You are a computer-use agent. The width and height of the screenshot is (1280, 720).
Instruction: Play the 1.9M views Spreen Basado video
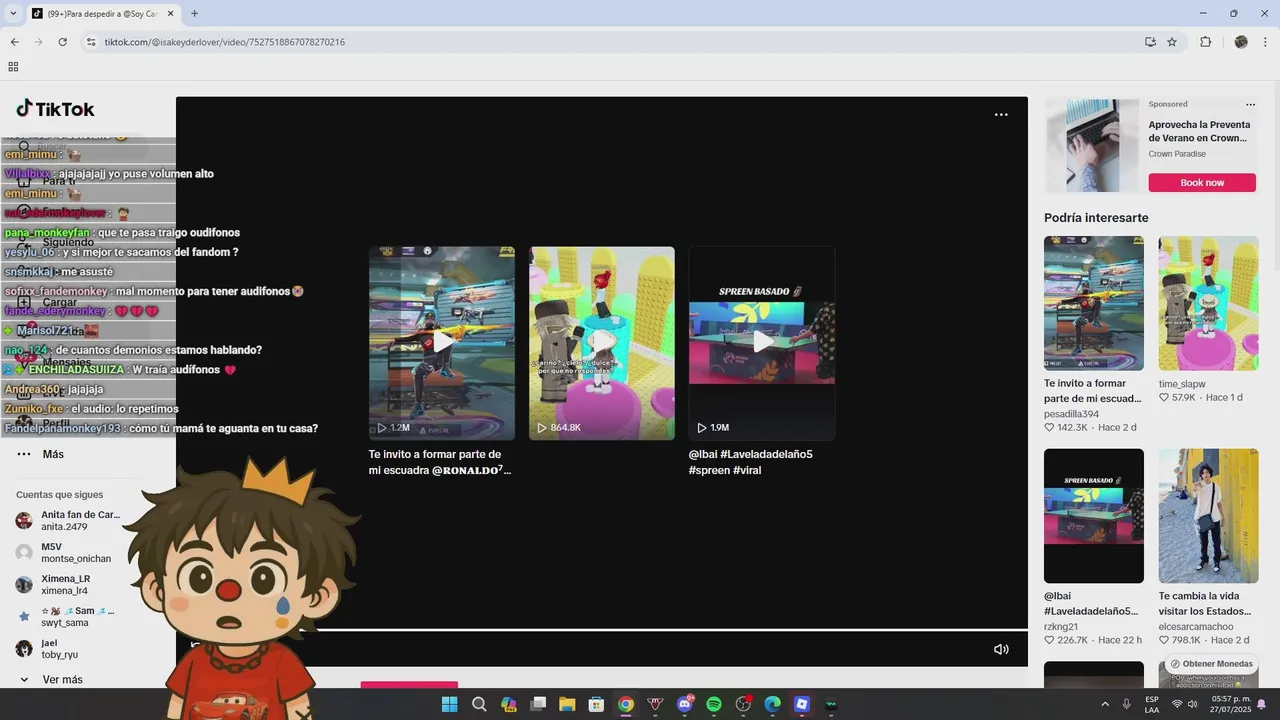coord(762,343)
